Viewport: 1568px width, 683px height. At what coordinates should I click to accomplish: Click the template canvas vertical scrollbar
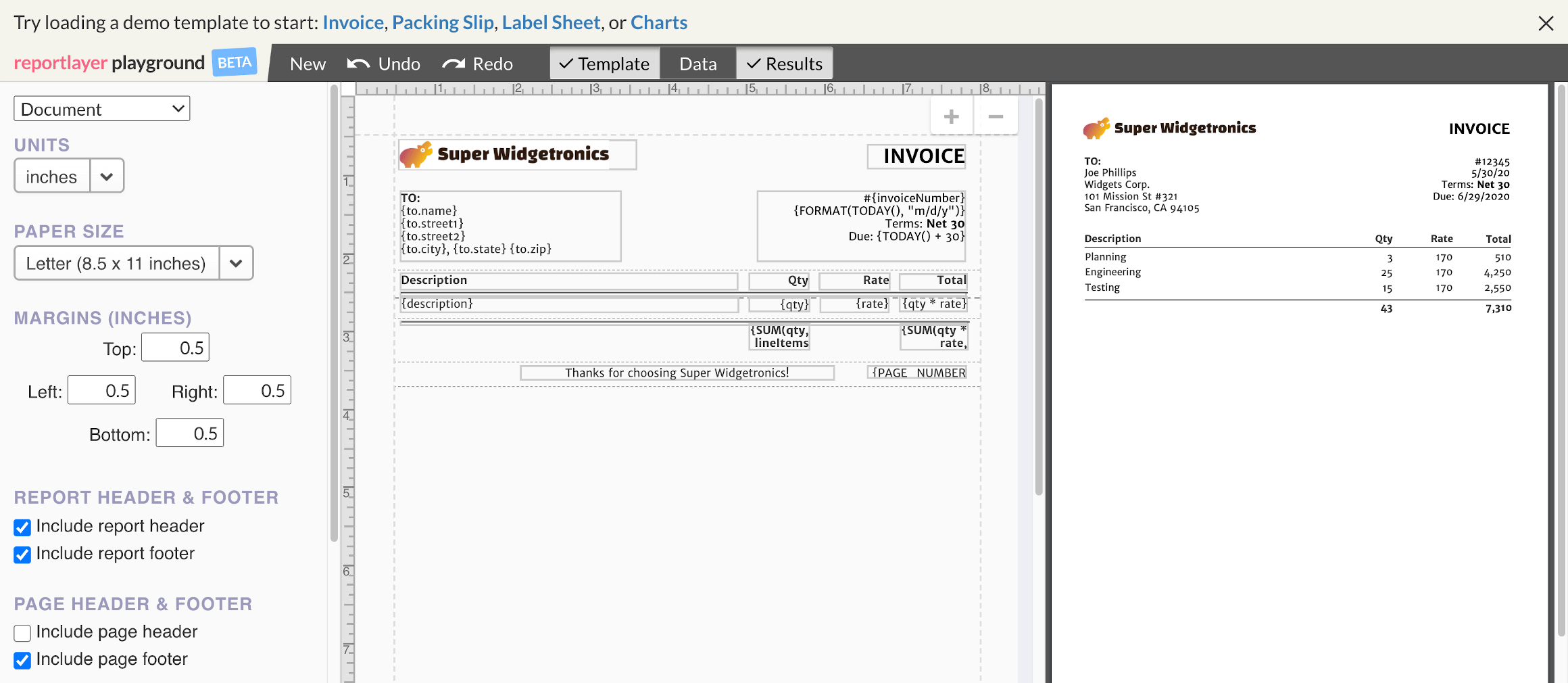(1039, 296)
